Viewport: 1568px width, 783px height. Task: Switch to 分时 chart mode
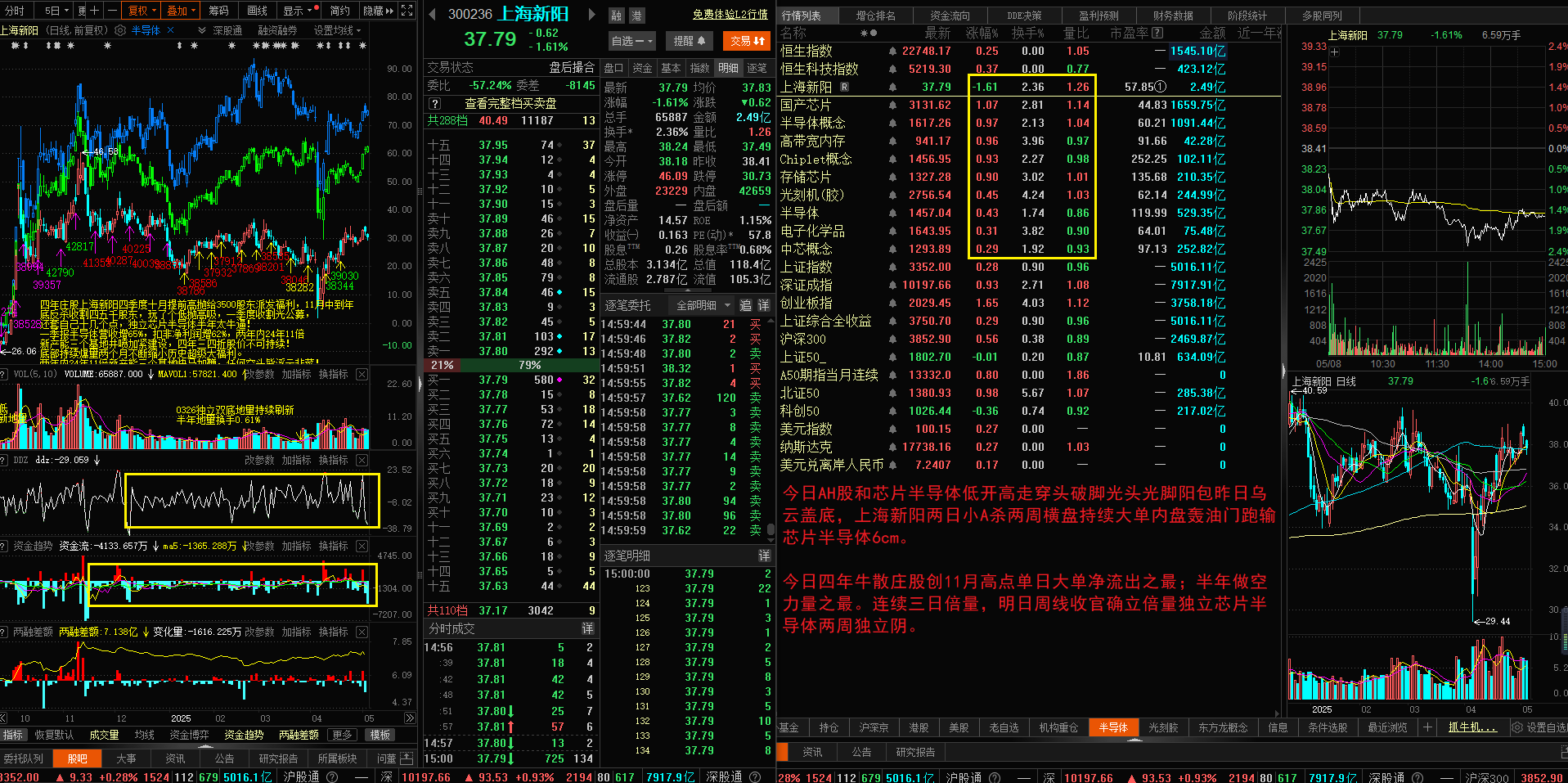pos(16,11)
